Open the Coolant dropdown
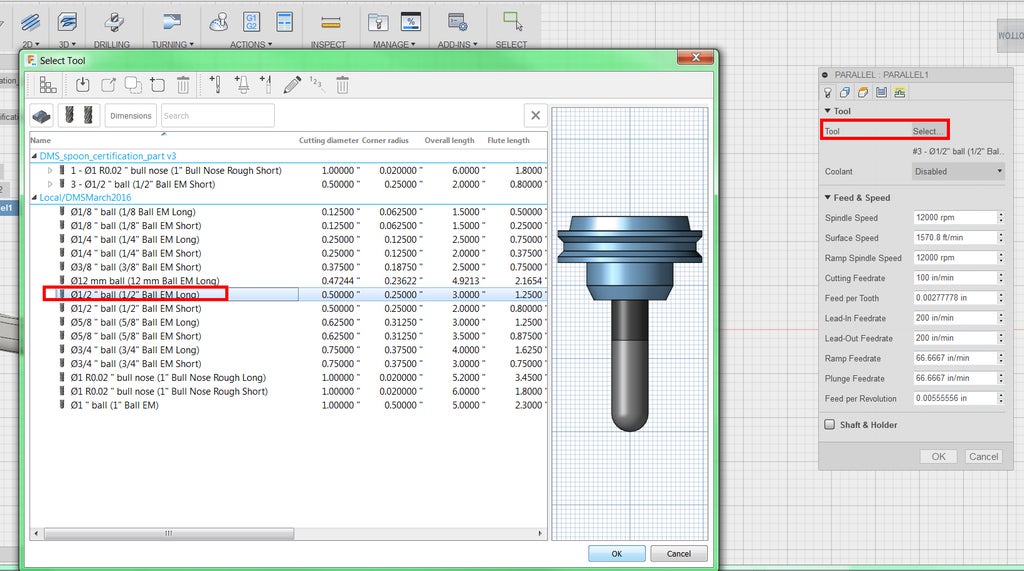This screenshot has width=1024, height=571. click(x=958, y=171)
